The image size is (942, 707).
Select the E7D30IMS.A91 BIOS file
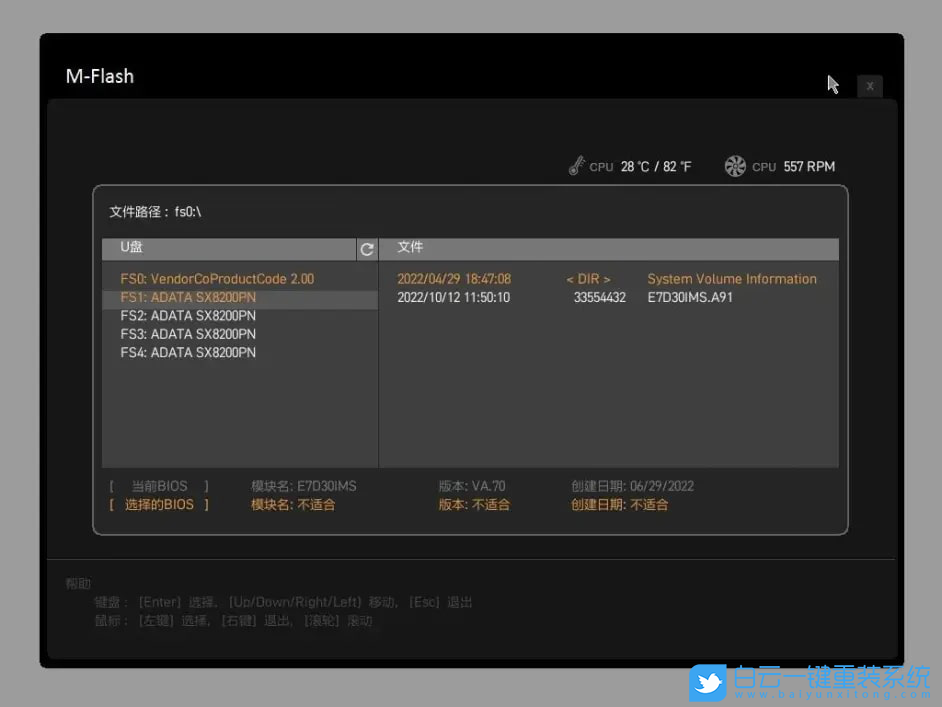(690, 297)
